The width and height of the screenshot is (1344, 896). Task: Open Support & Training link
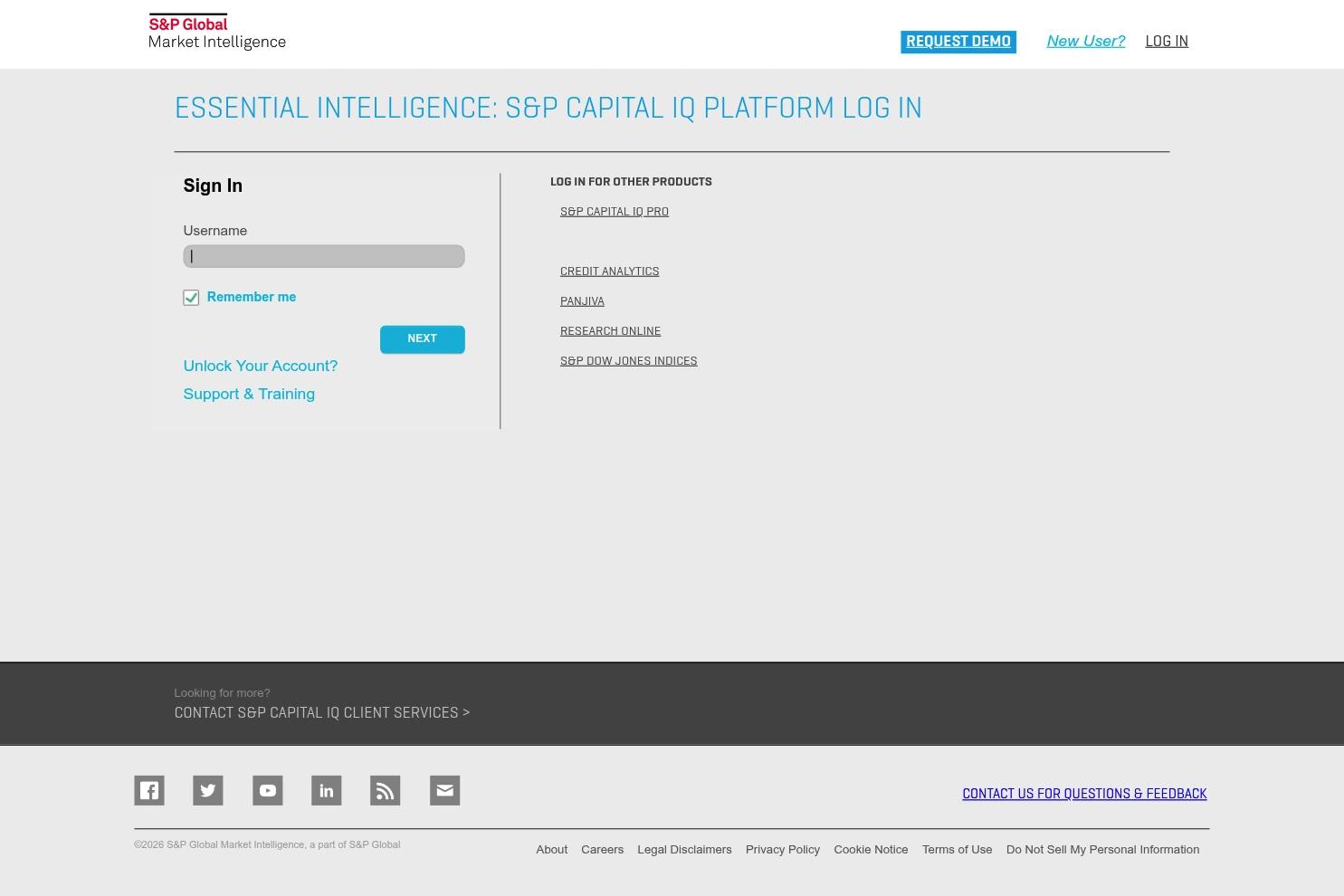pos(249,394)
